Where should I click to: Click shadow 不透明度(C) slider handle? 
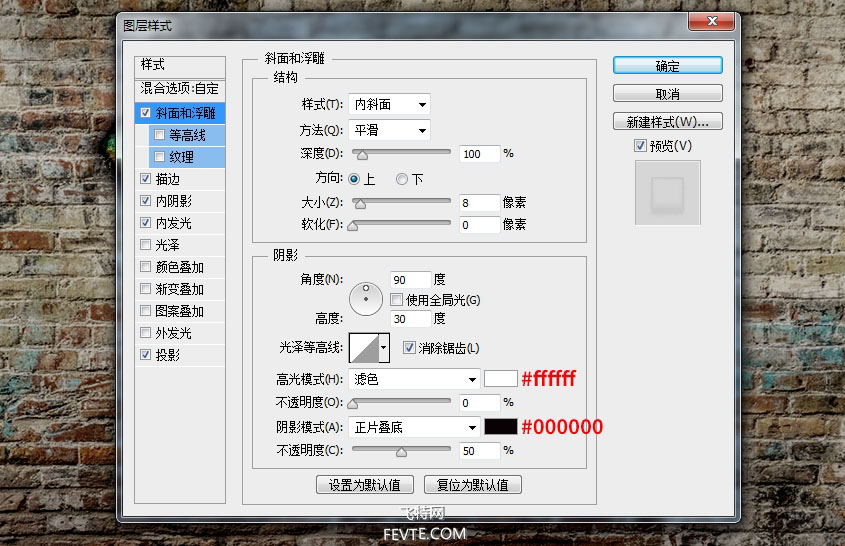[401, 452]
